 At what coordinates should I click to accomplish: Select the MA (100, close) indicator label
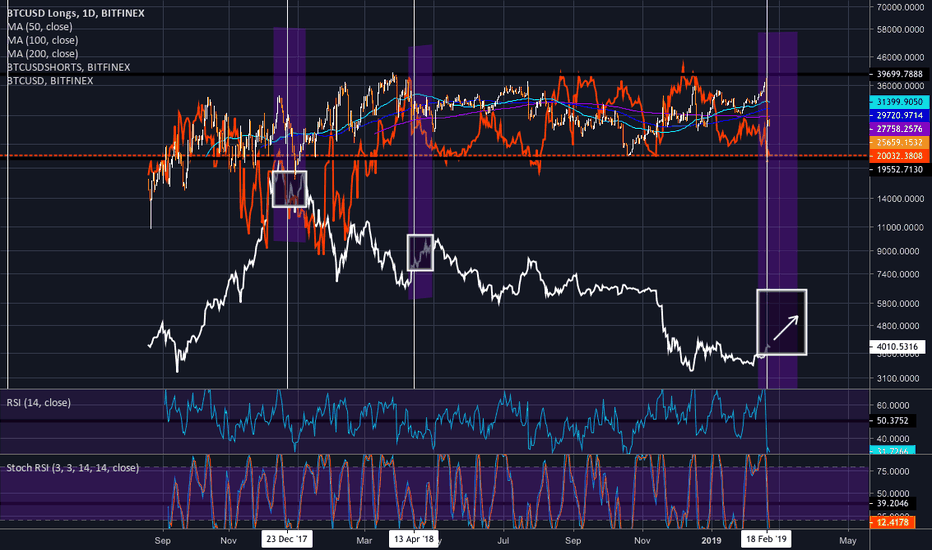pyautogui.click(x=42, y=40)
